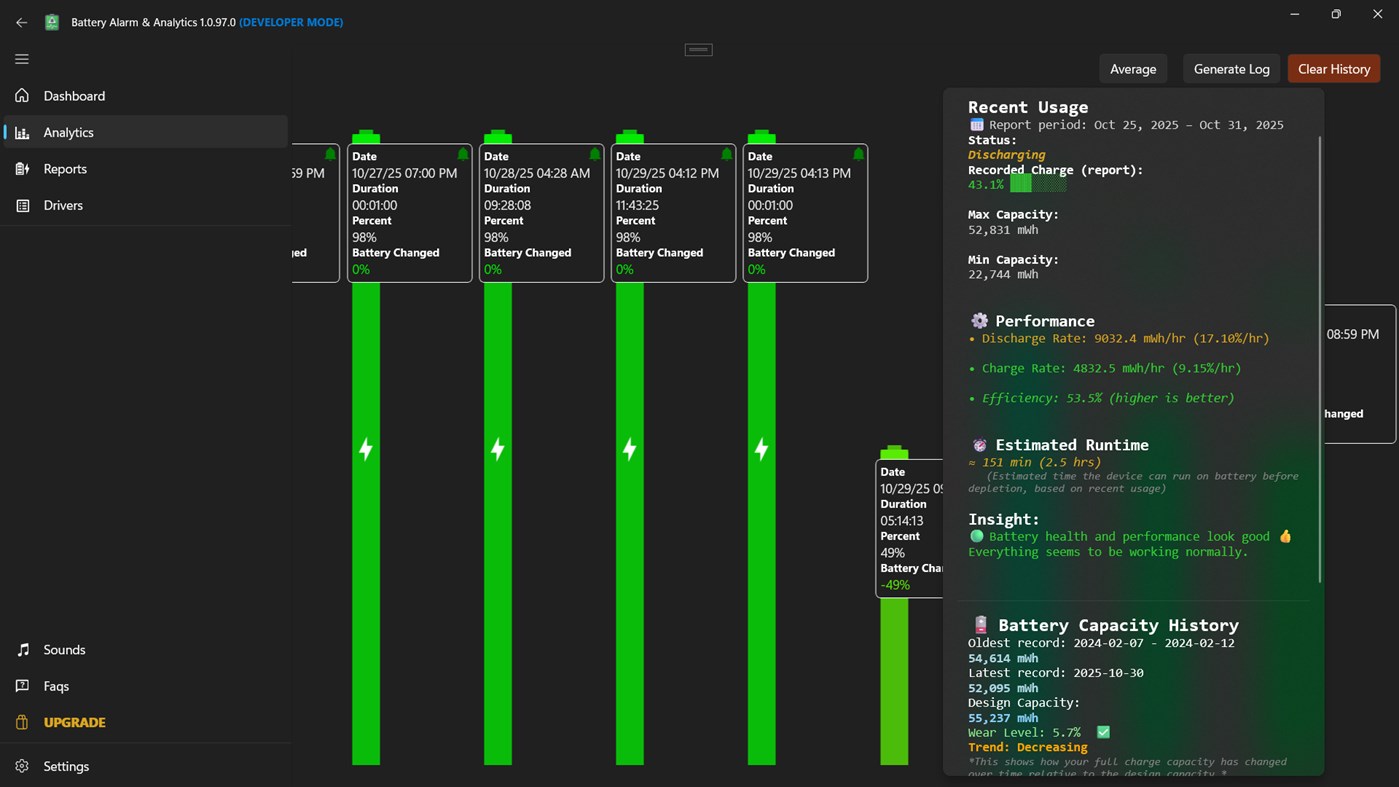Click the red Clear History button
The height and width of the screenshot is (787, 1399).
coord(1334,68)
